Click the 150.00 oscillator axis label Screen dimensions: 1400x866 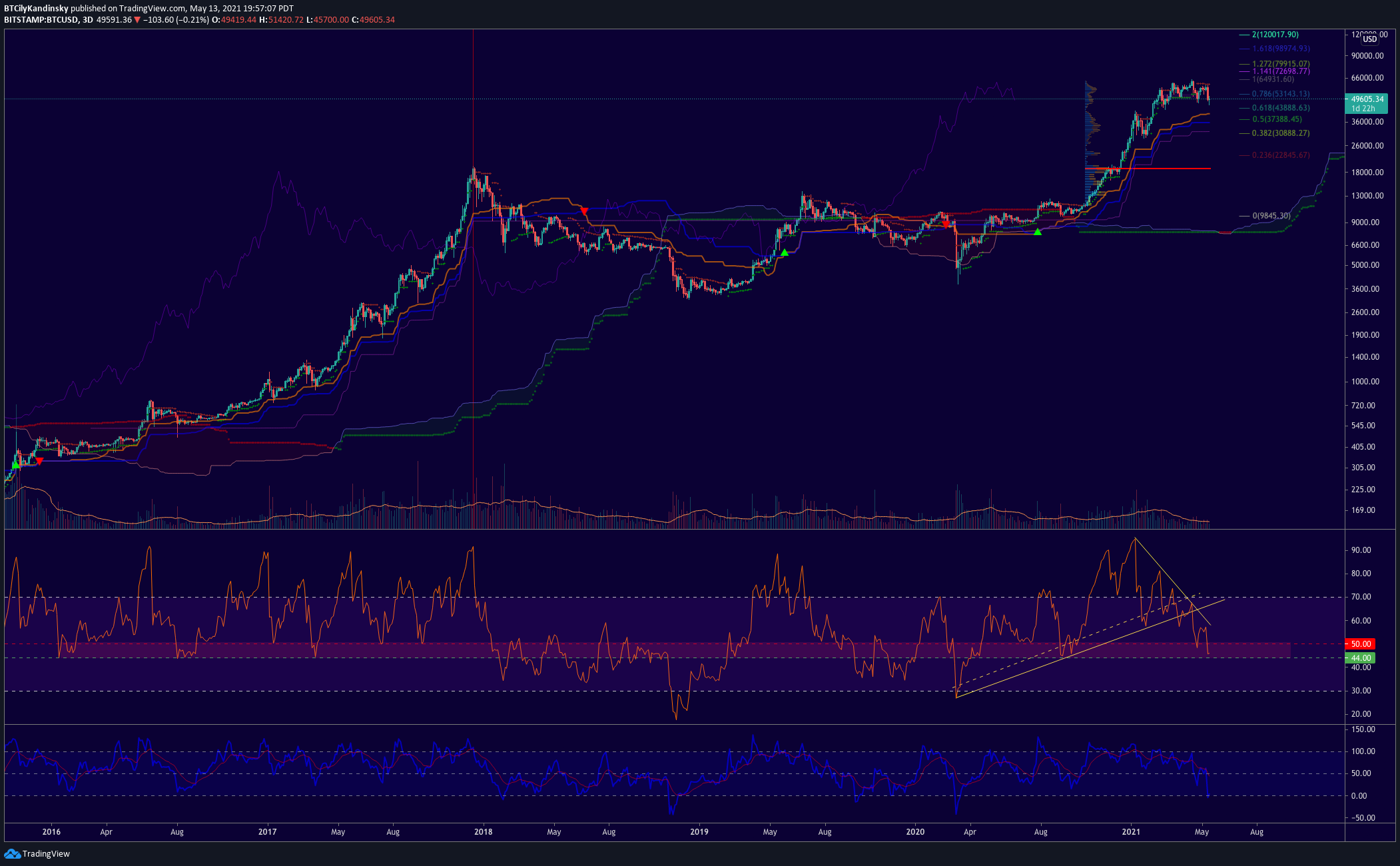(x=1363, y=729)
